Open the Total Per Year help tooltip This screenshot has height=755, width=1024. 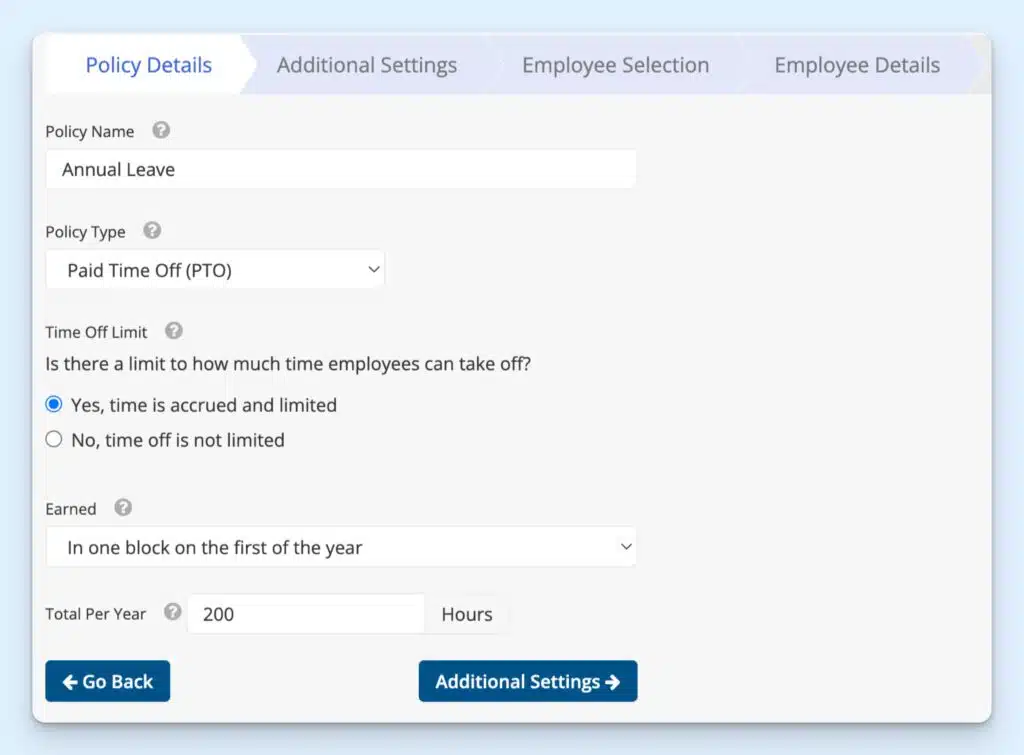(x=172, y=614)
